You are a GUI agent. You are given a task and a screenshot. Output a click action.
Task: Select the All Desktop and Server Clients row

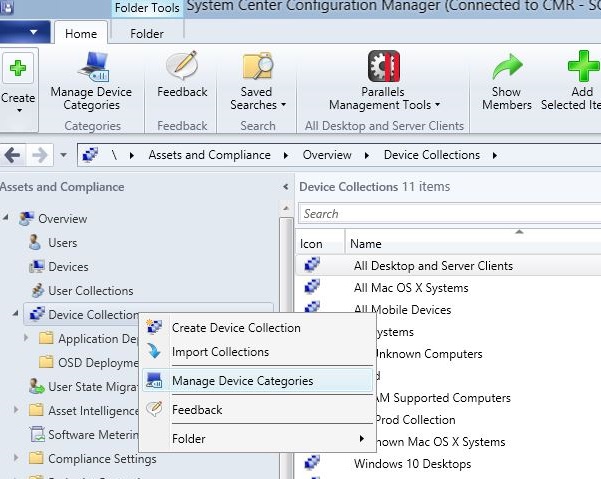[433, 266]
